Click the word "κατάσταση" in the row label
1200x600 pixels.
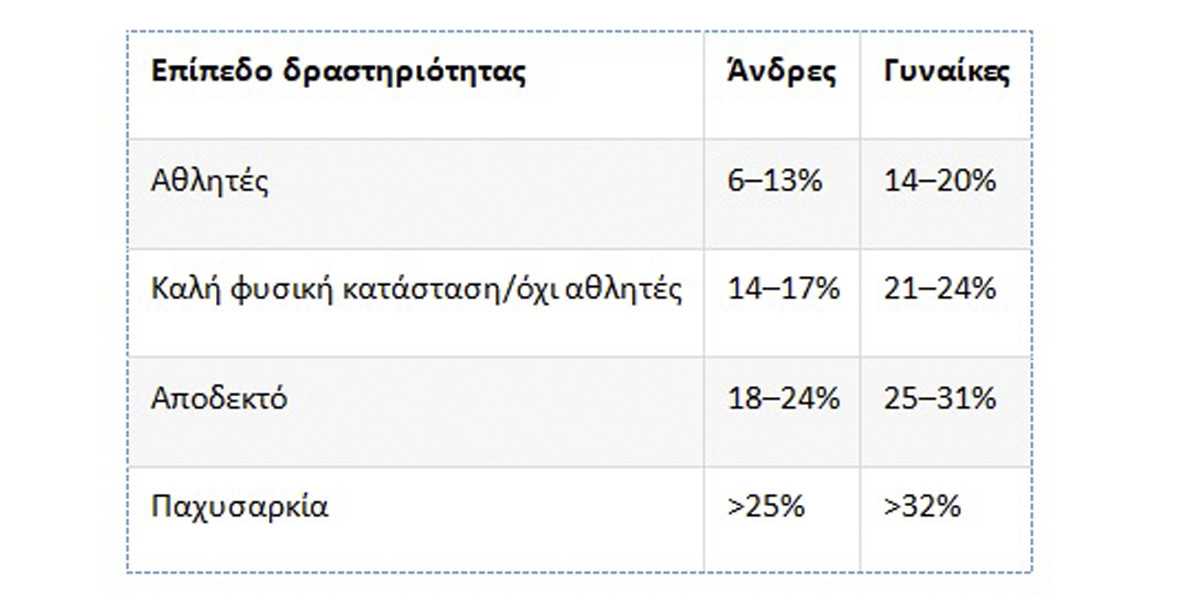click(401, 290)
